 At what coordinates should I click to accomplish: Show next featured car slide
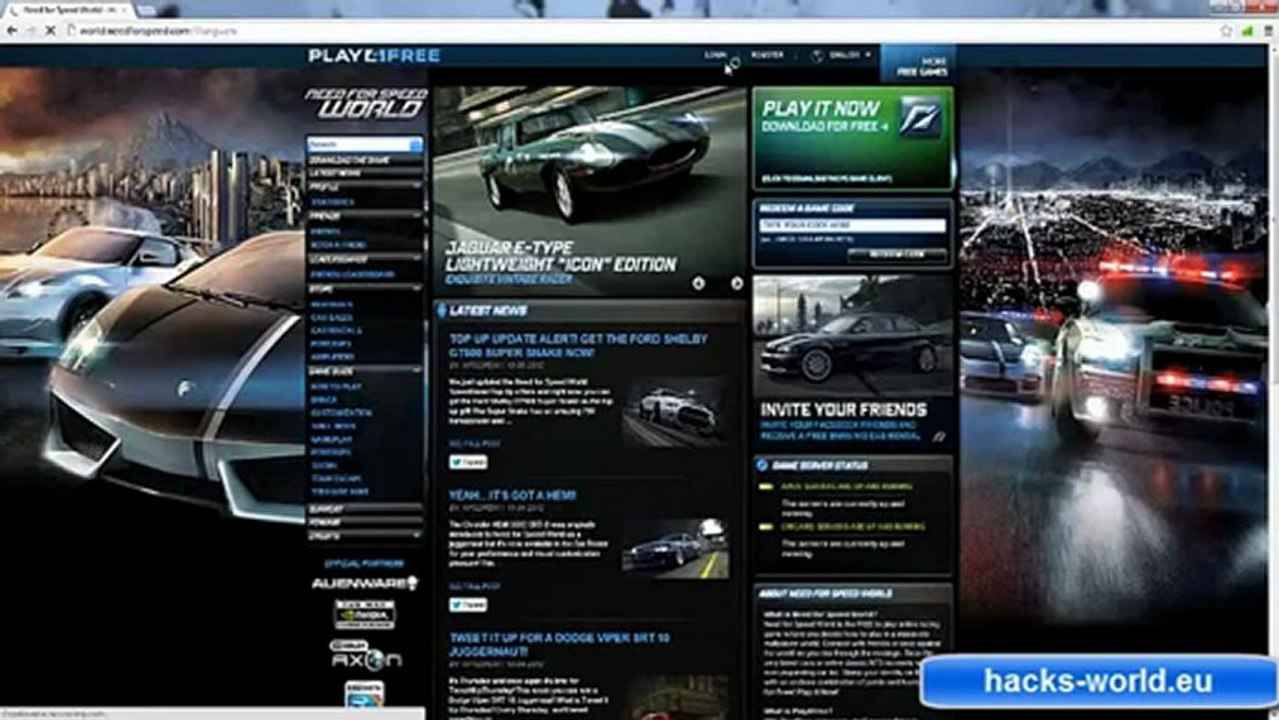[736, 283]
